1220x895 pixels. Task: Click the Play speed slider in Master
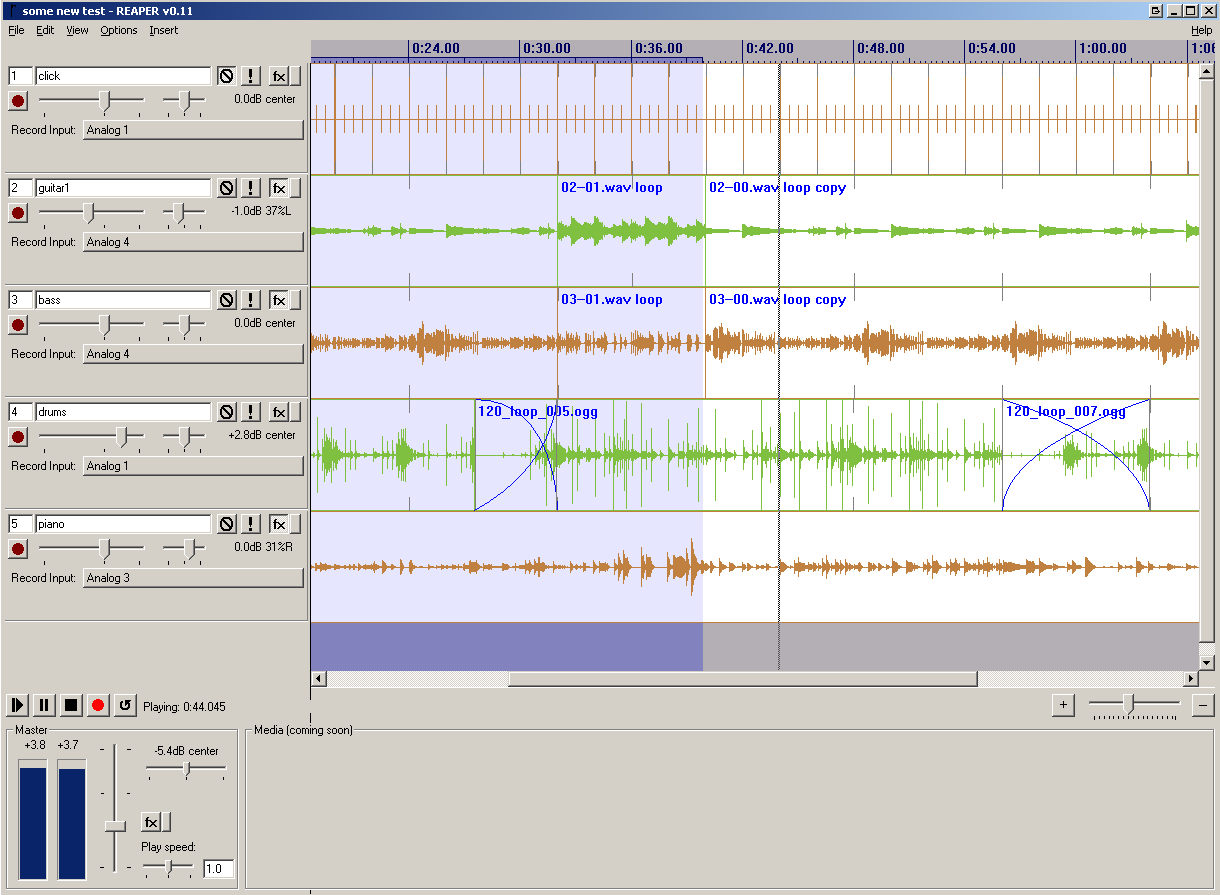coord(169,867)
